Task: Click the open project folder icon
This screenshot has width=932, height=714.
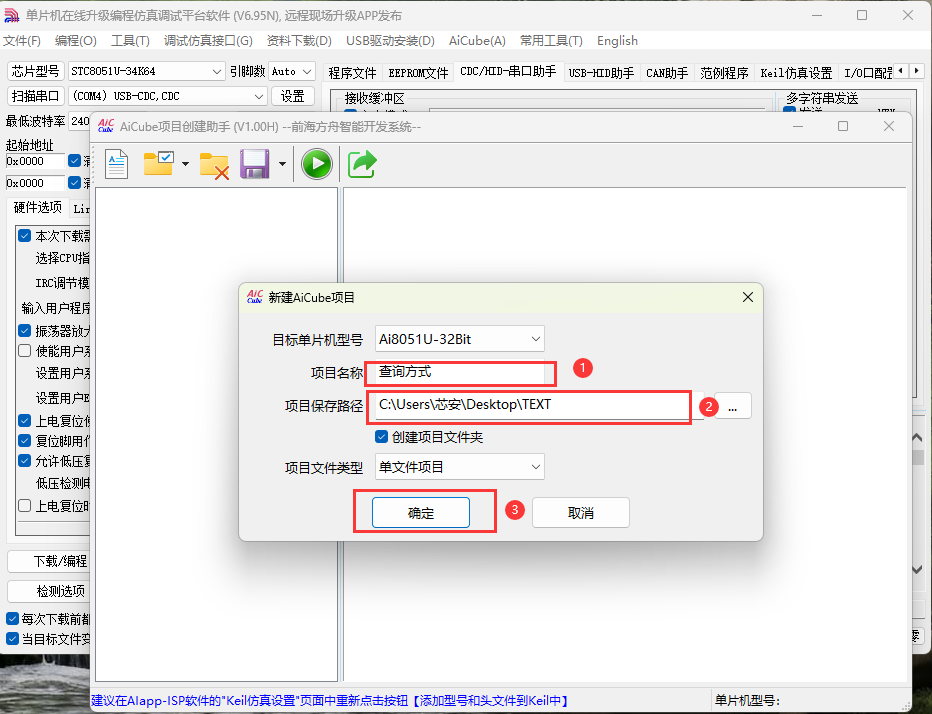Action: (159, 163)
